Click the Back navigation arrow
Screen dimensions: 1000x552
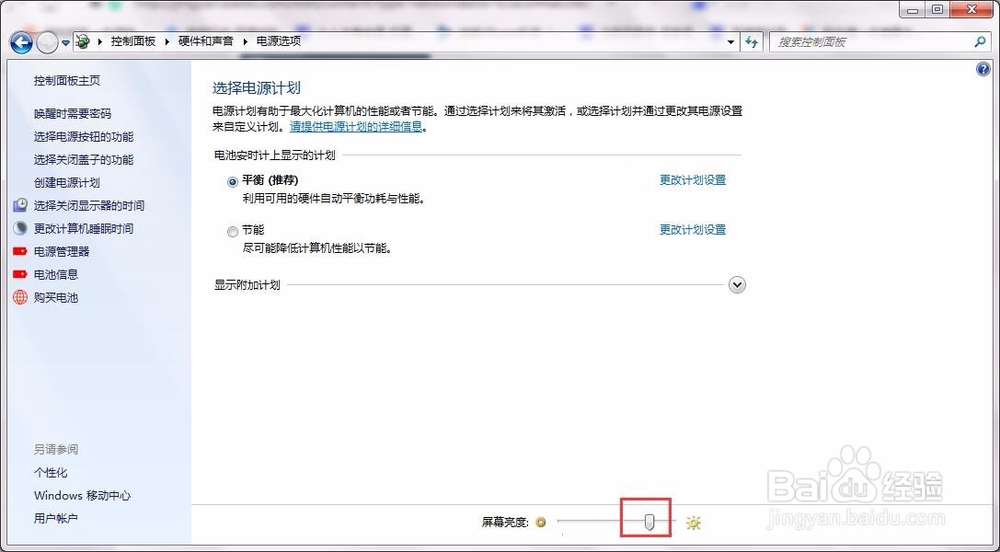[x=21, y=43]
